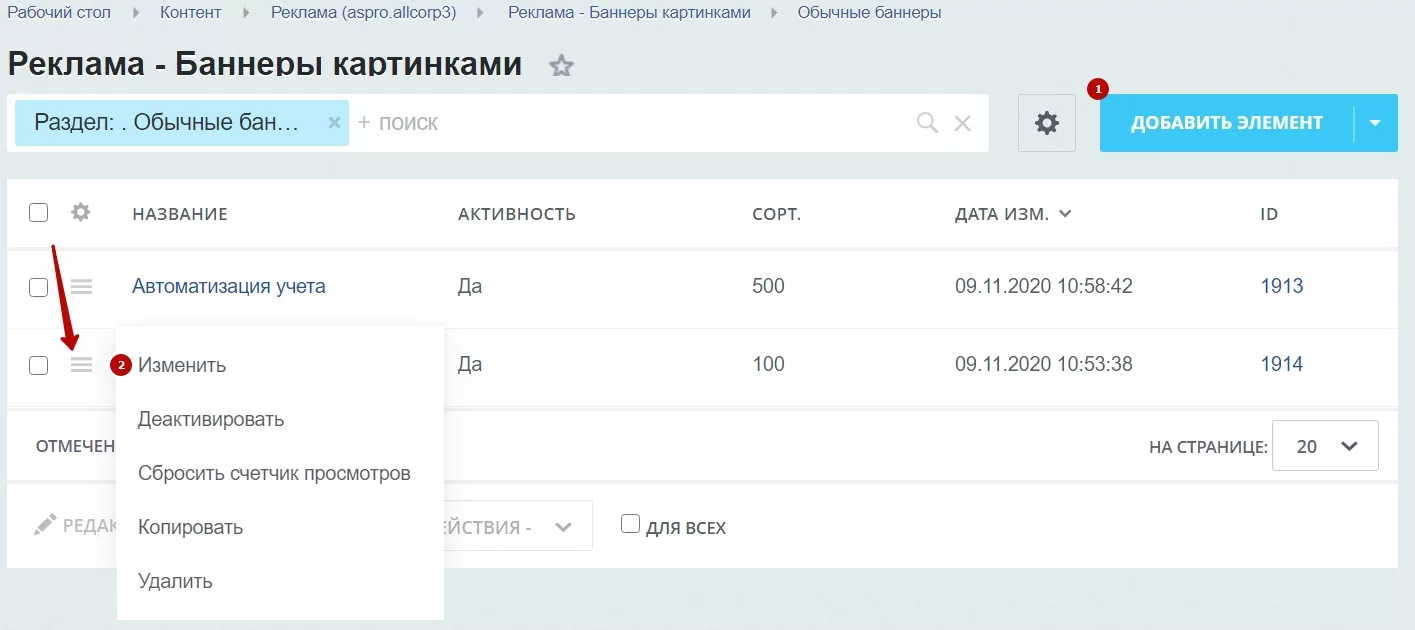Open hamburger menu for Автоматизация учета row
Screen dimensions: 1415x630
pyautogui.click(x=81, y=287)
